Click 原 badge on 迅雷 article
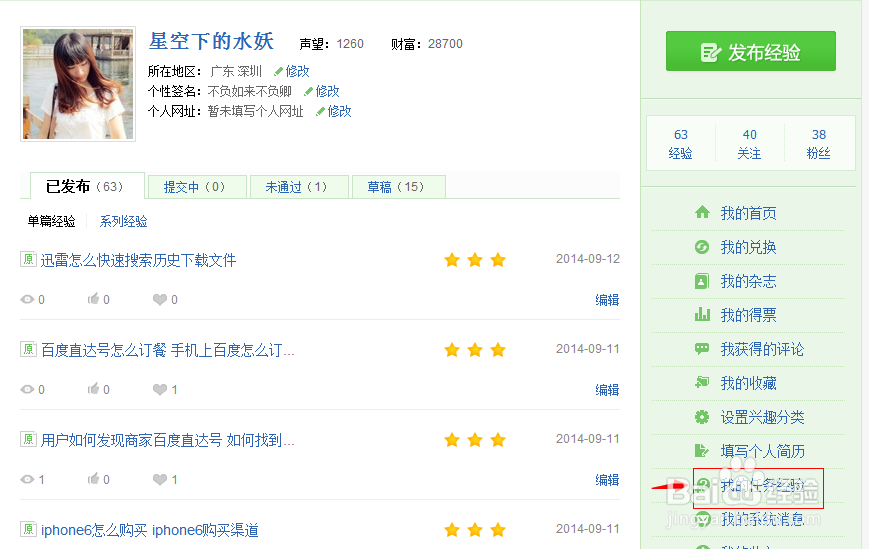 tap(28, 259)
